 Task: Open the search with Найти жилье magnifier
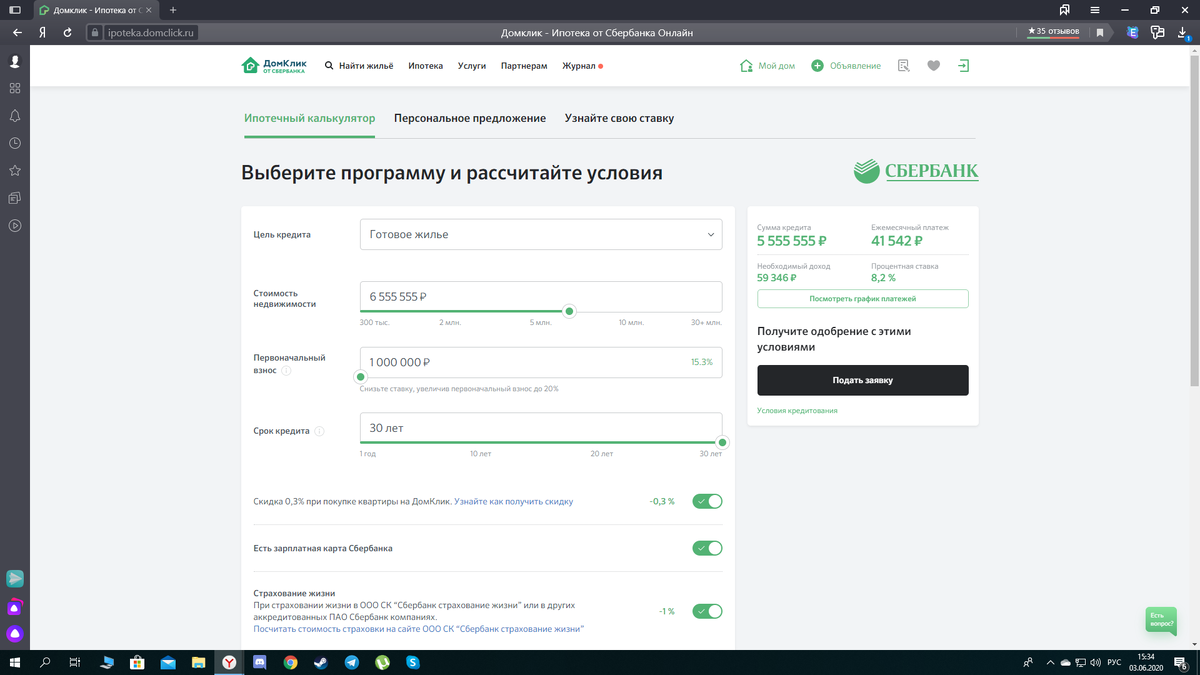point(328,65)
